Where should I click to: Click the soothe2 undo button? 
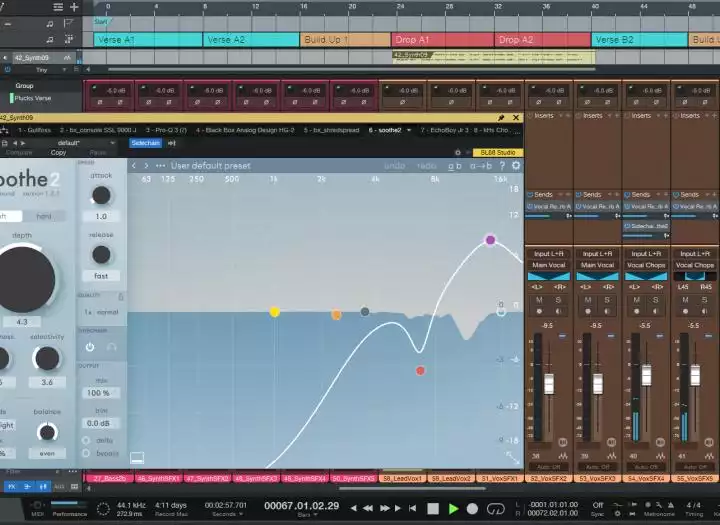click(x=394, y=166)
